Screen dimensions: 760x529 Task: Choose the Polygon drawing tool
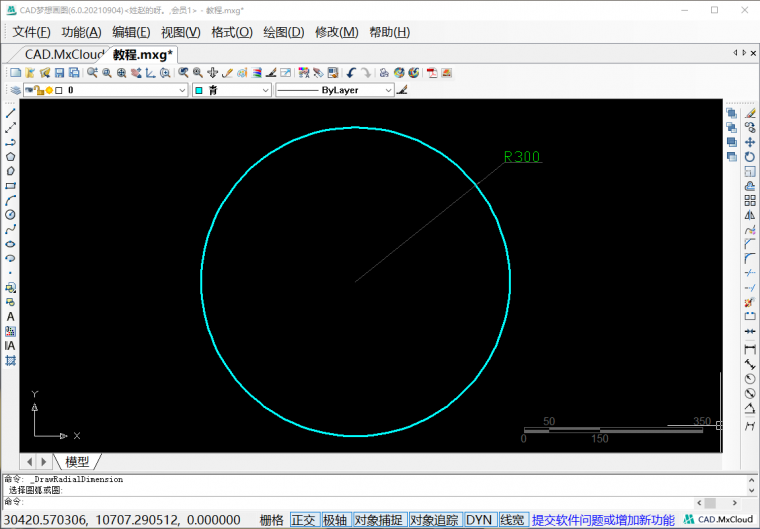10,157
